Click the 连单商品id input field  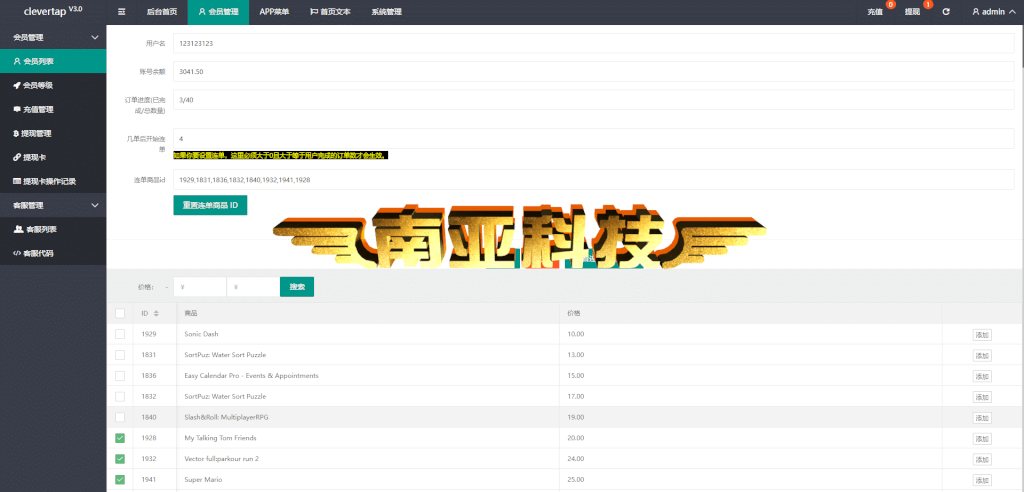coord(594,180)
